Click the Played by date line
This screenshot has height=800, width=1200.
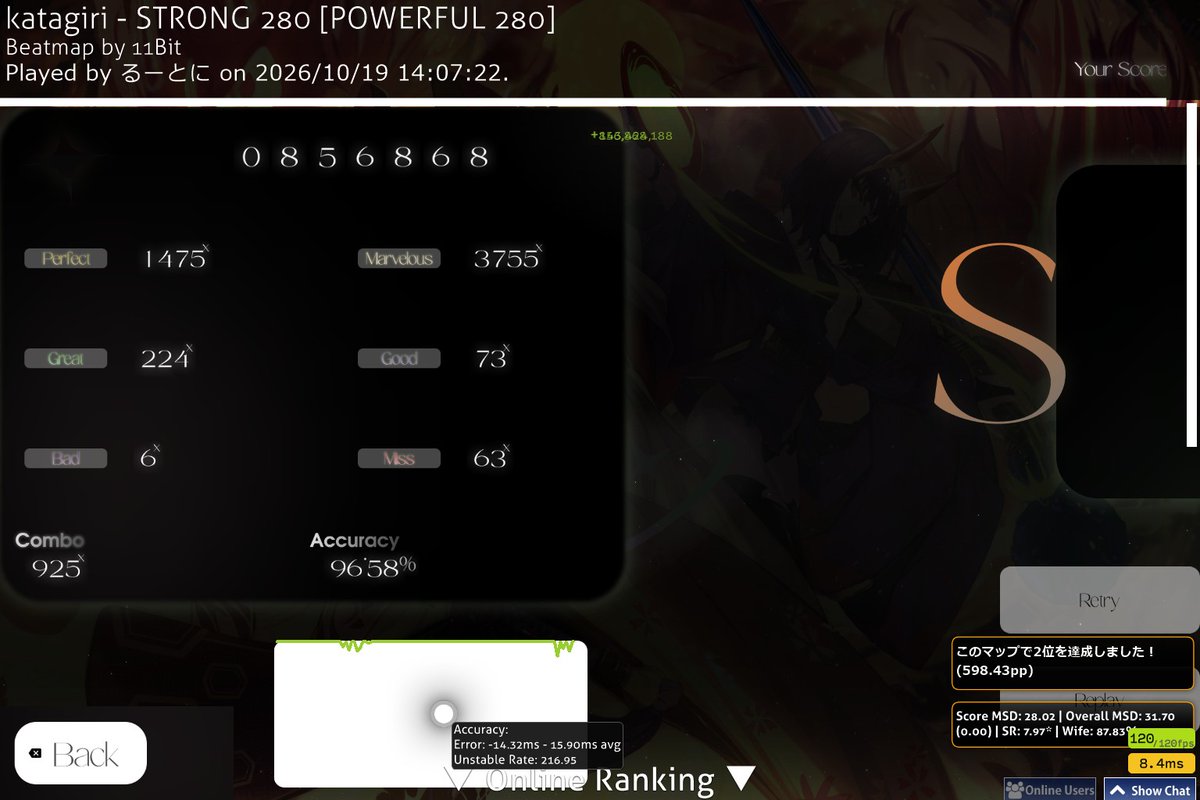[x=257, y=72]
